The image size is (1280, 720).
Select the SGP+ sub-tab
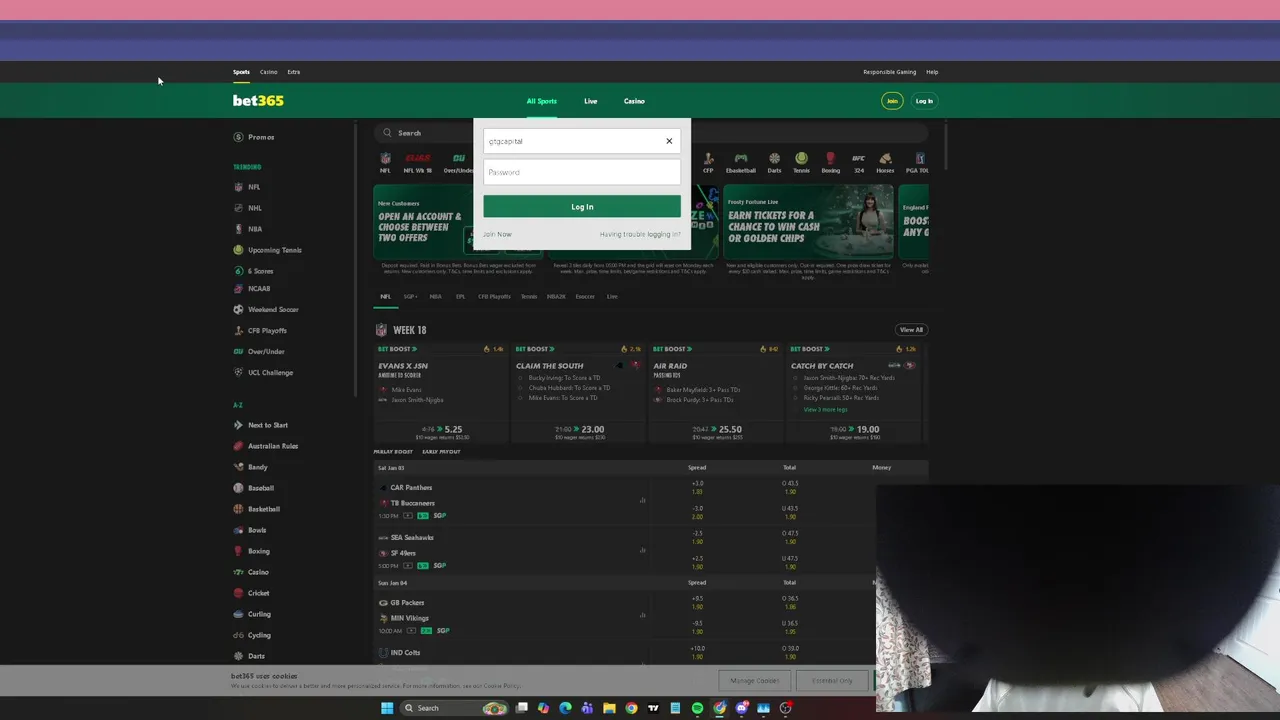pos(411,297)
